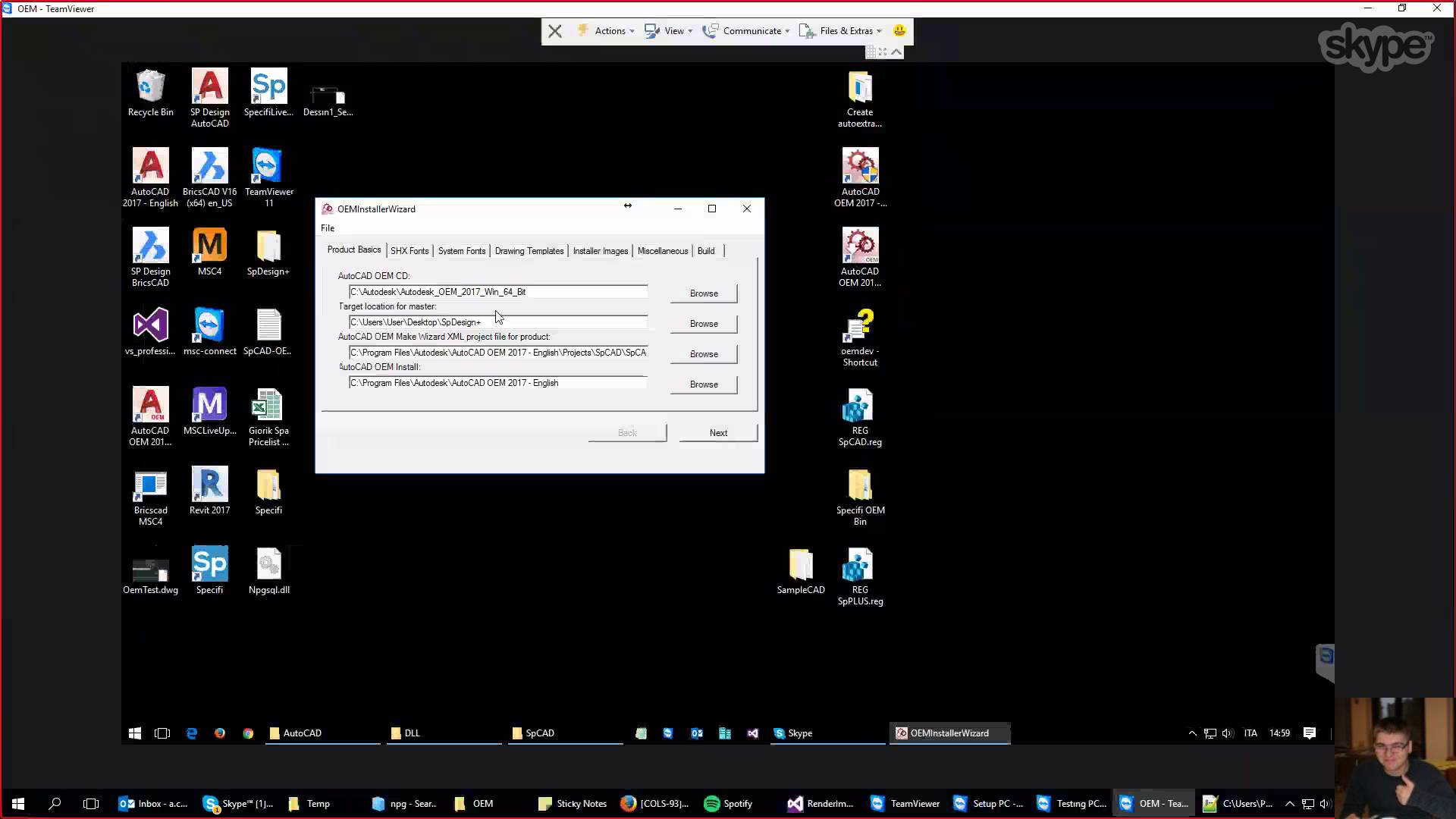
Task: Select the SpDesign+ folder icon
Action: point(268,253)
